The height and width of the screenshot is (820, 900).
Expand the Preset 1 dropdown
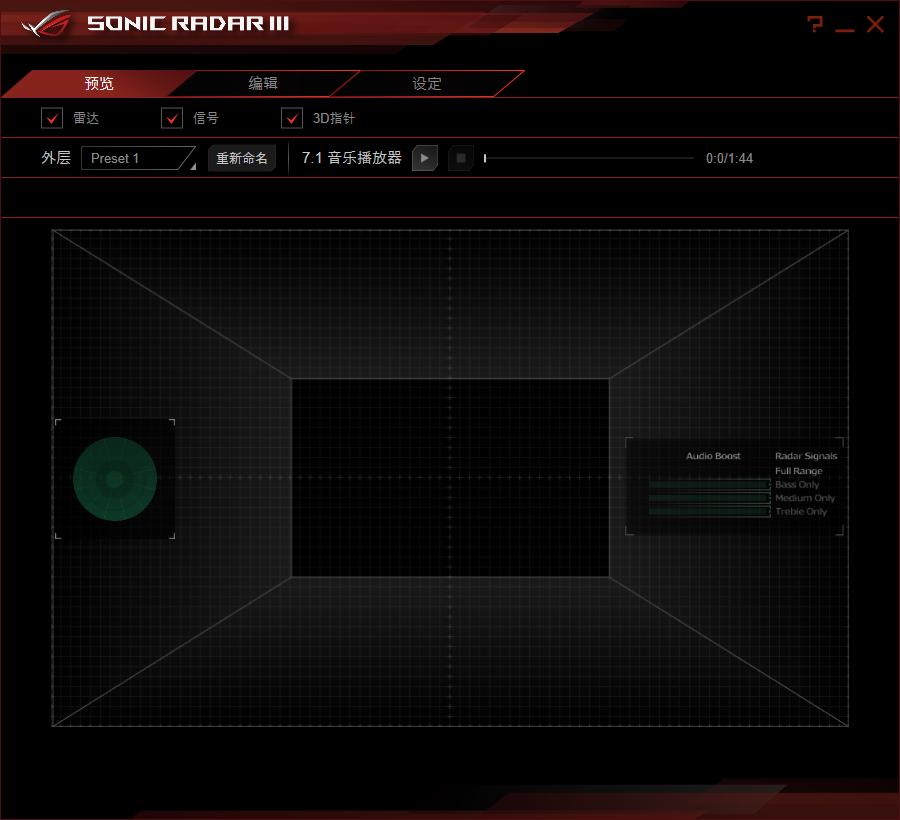pos(138,158)
